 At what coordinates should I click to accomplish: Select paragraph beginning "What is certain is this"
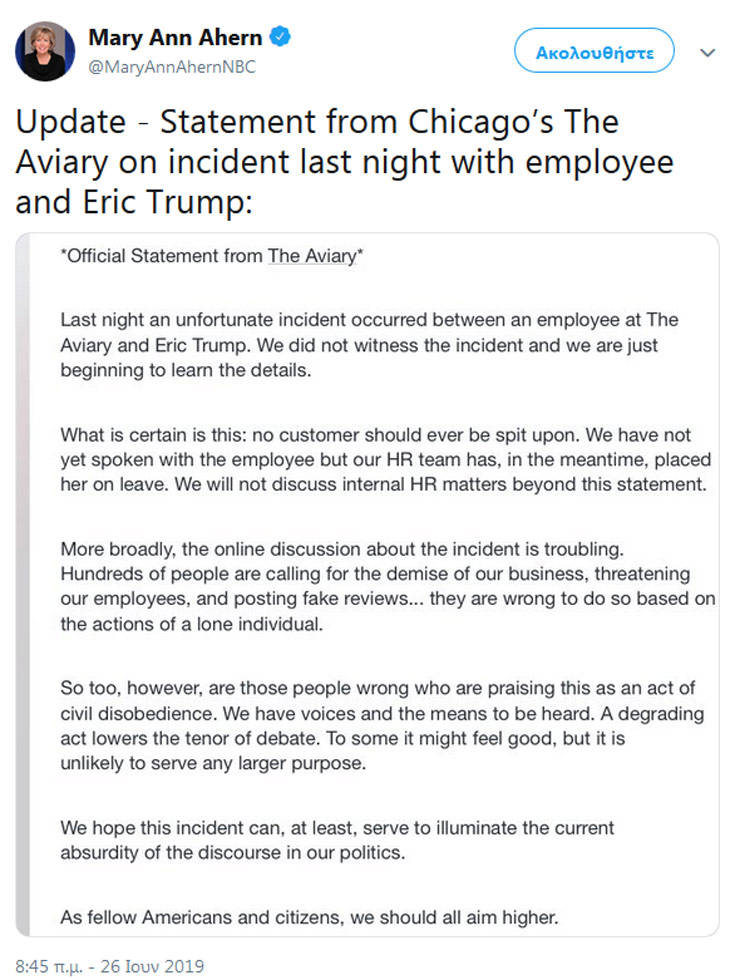383,459
